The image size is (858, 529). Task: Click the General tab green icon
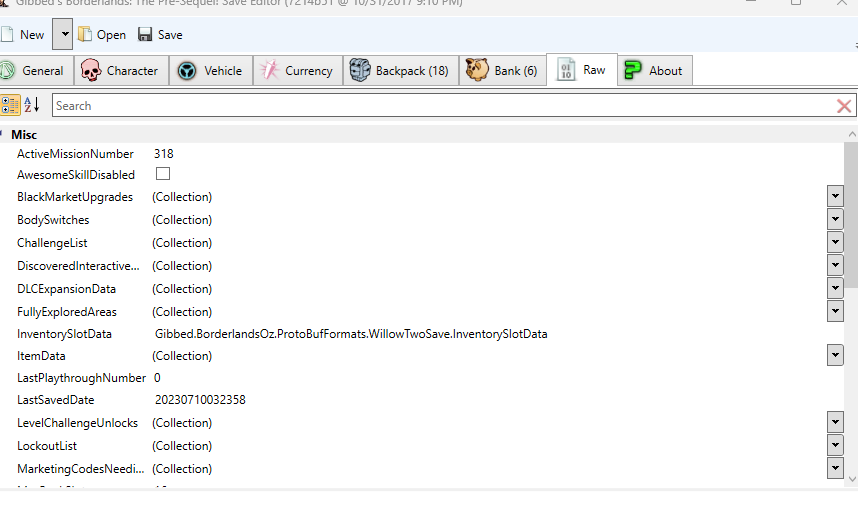pyautogui.click(x=8, y=71)
